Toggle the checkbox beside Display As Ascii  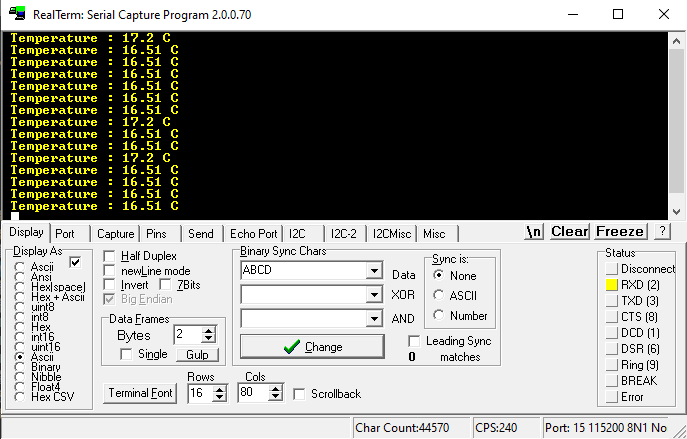click(x=75, y=262)
